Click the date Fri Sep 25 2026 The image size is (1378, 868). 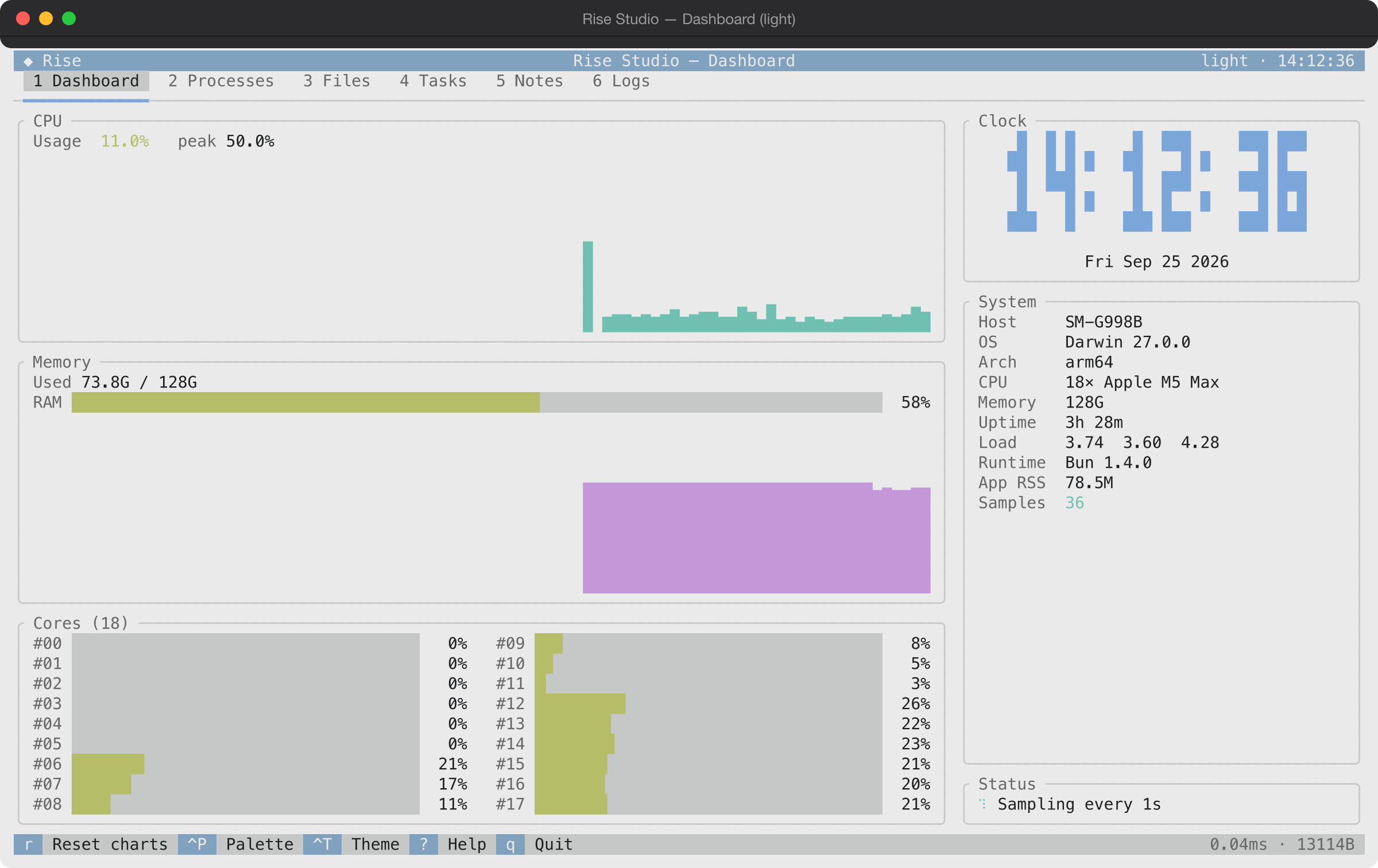click(1157, 262)
